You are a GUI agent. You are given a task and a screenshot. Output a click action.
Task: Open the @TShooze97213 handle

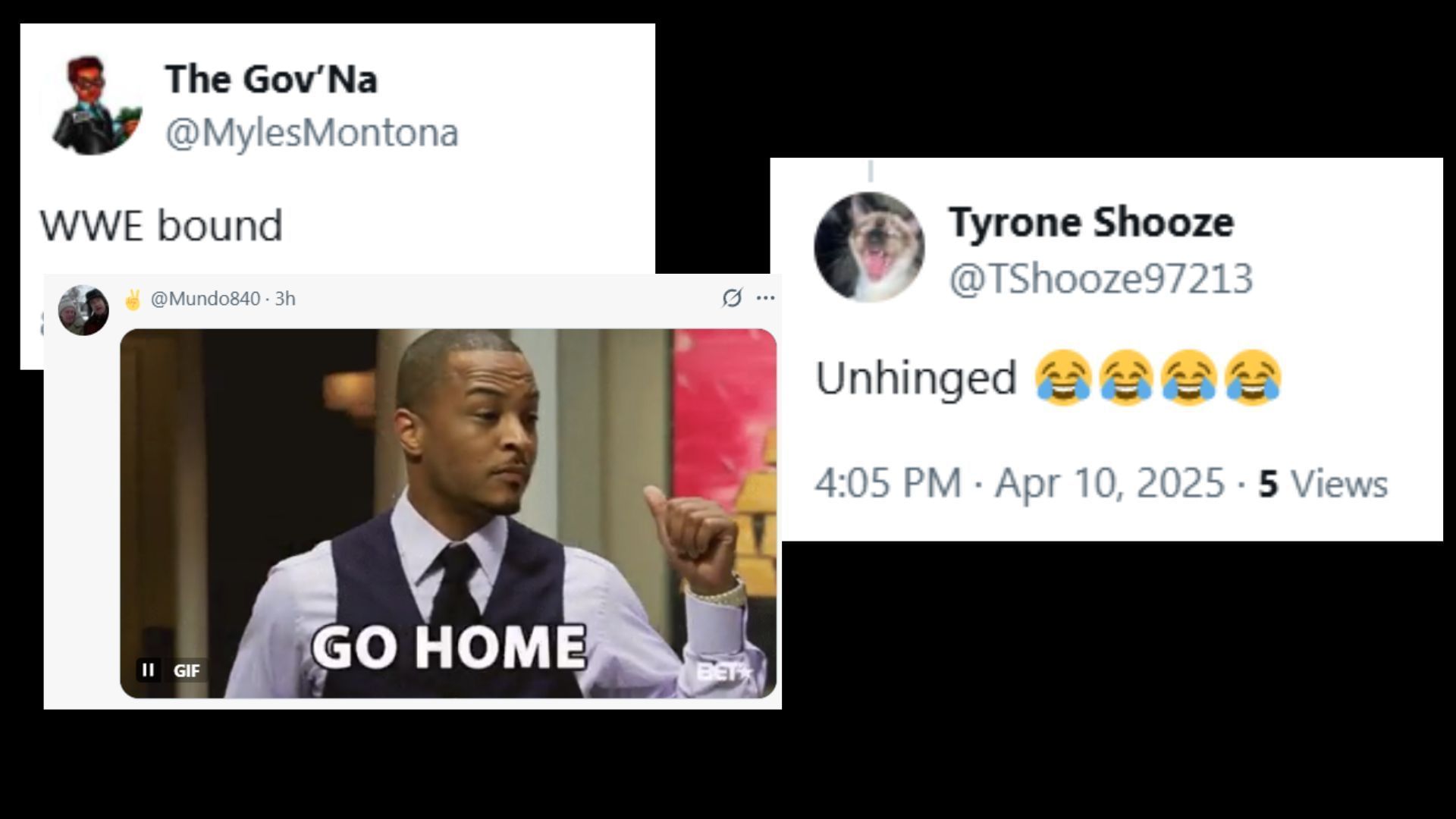[x=1100, y=278]
